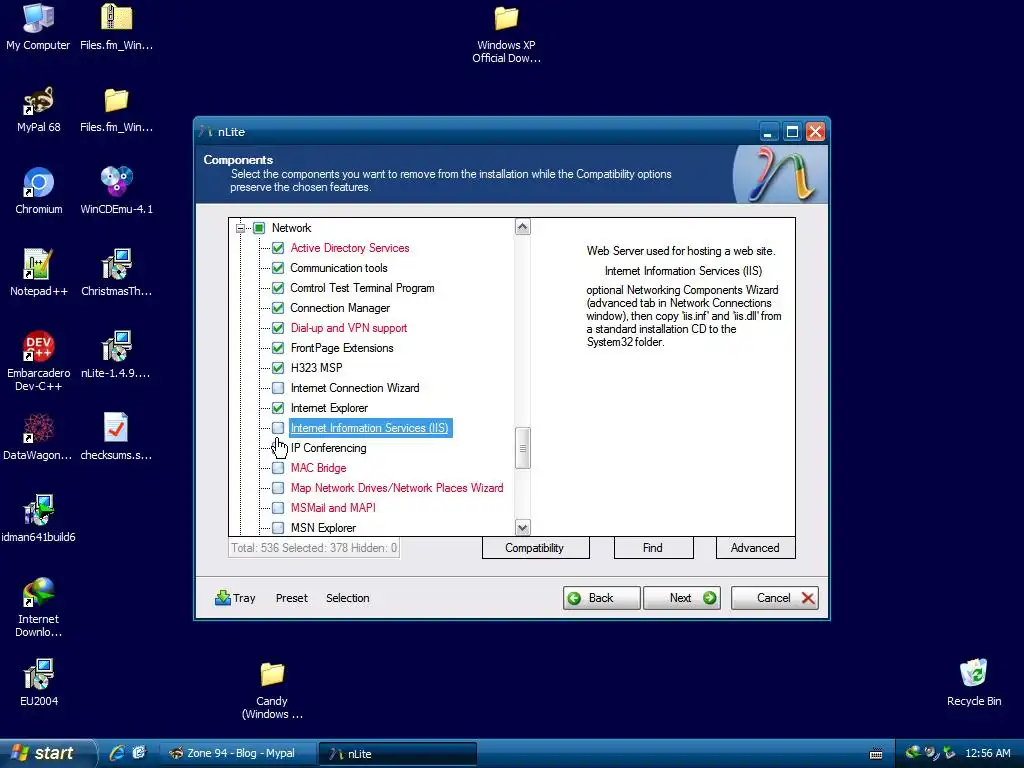Click the nLite title bar icon
The image size is (1024, 768).
(206, 131)
